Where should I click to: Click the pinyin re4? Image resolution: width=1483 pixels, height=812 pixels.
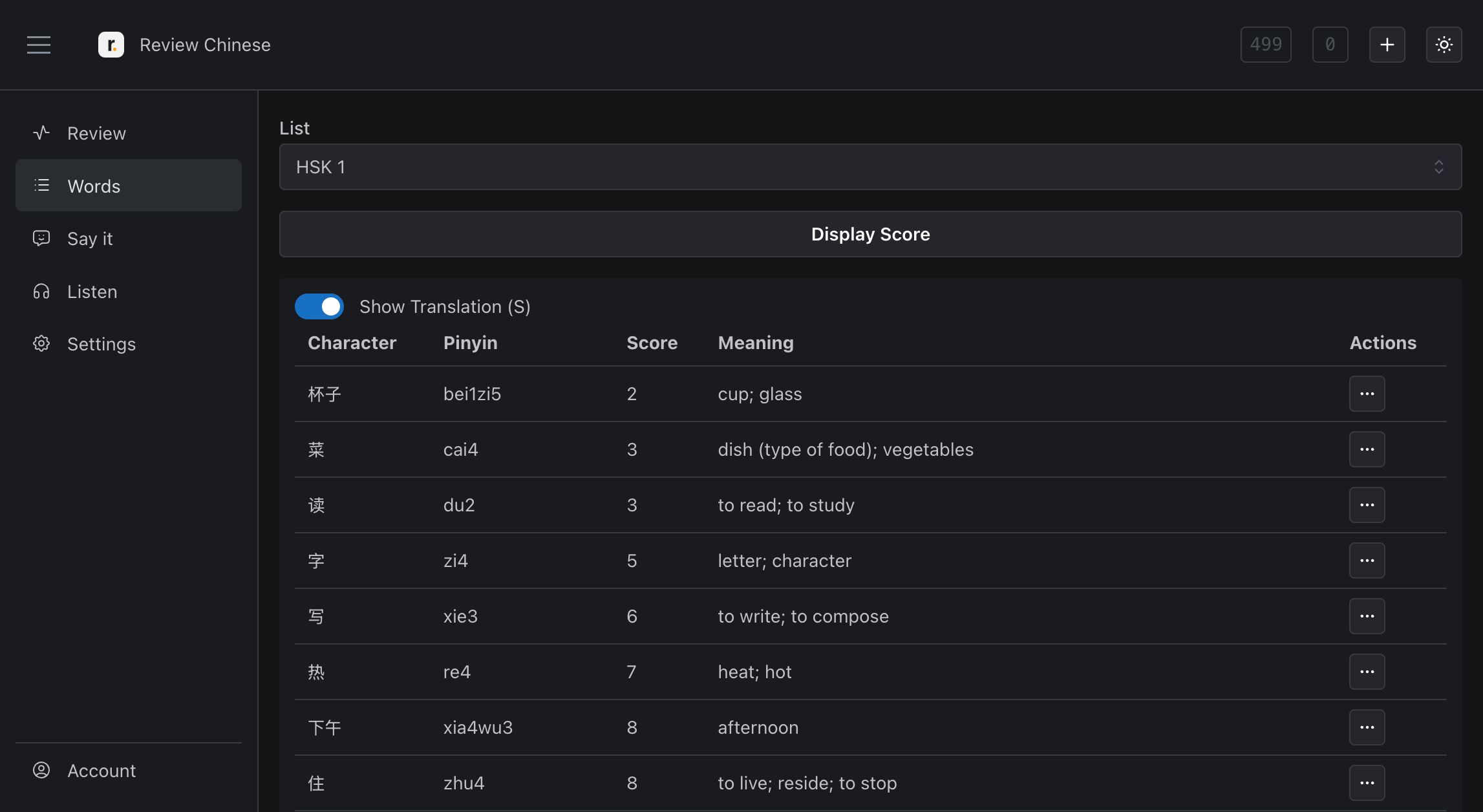coord(456,672)
